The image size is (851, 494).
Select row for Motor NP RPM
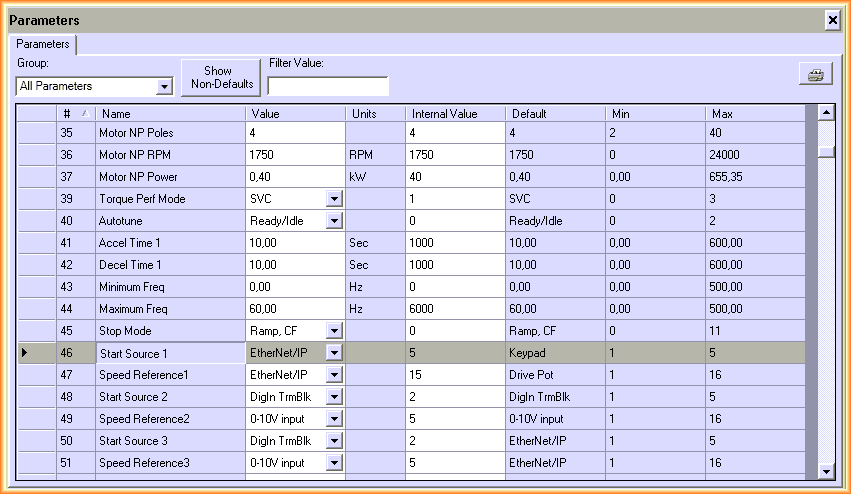(x=37, y=154)
